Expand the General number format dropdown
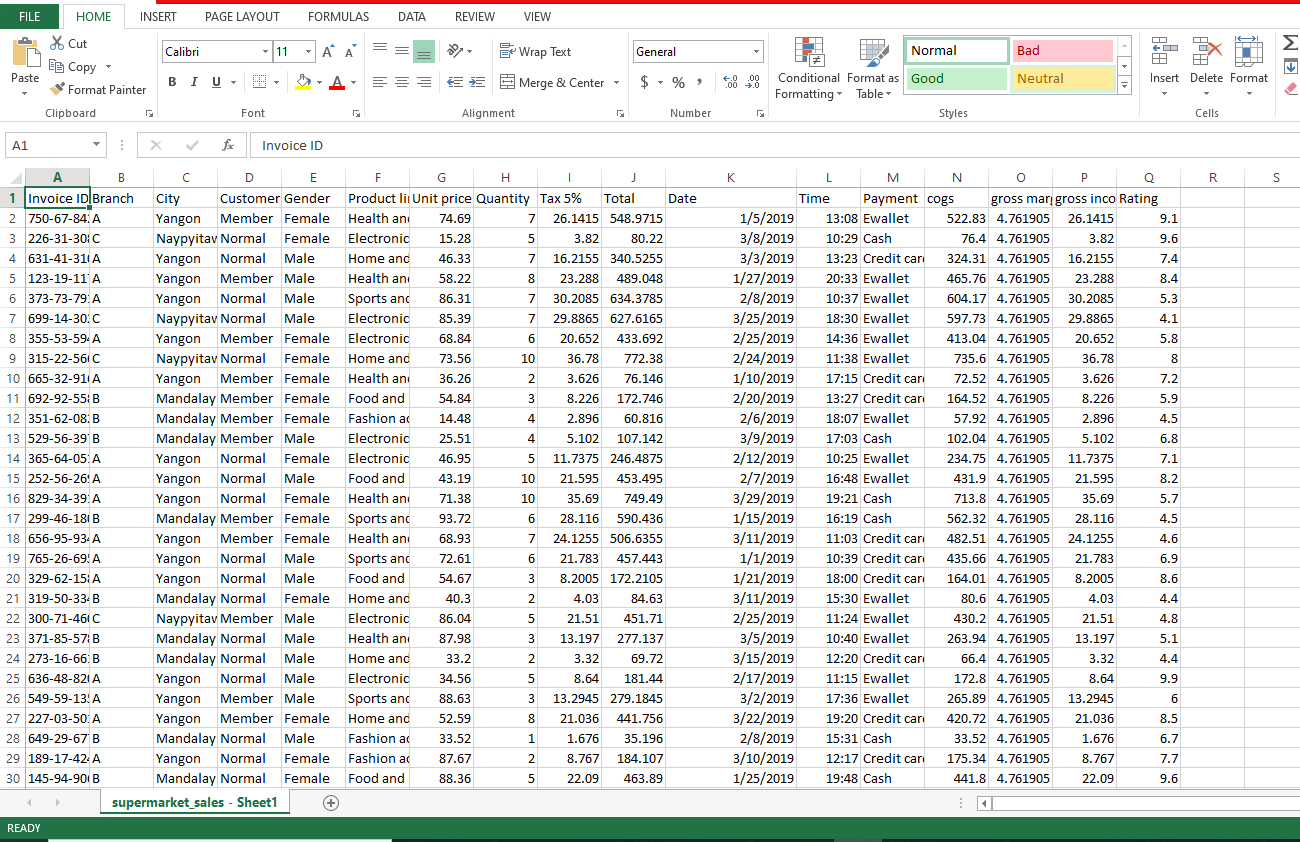This screenshot has width=1300, height=842. [x=755, y=51]
